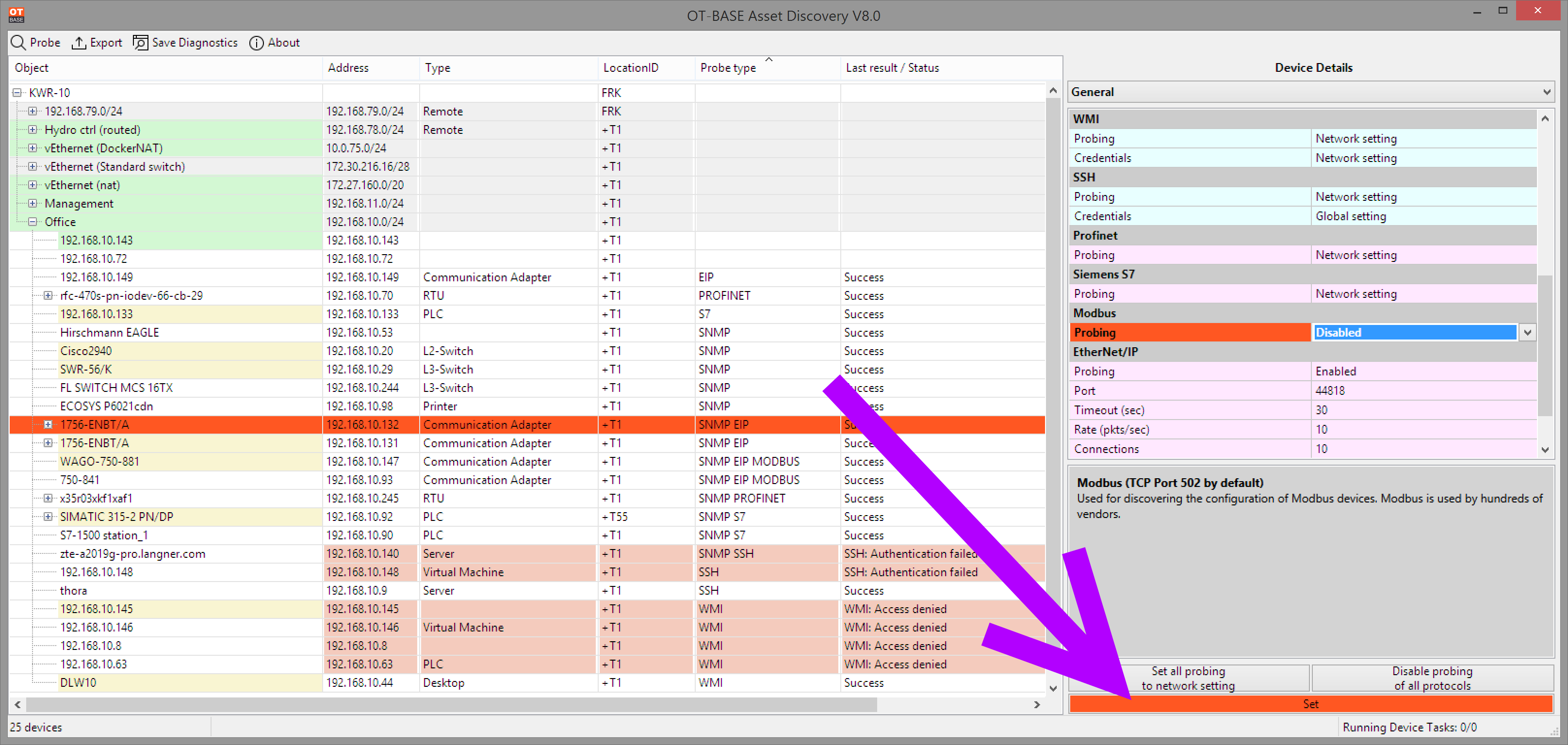The image size is (1568, 745).
Task: Sort by the Probe type column header
Action: point(768,67)
